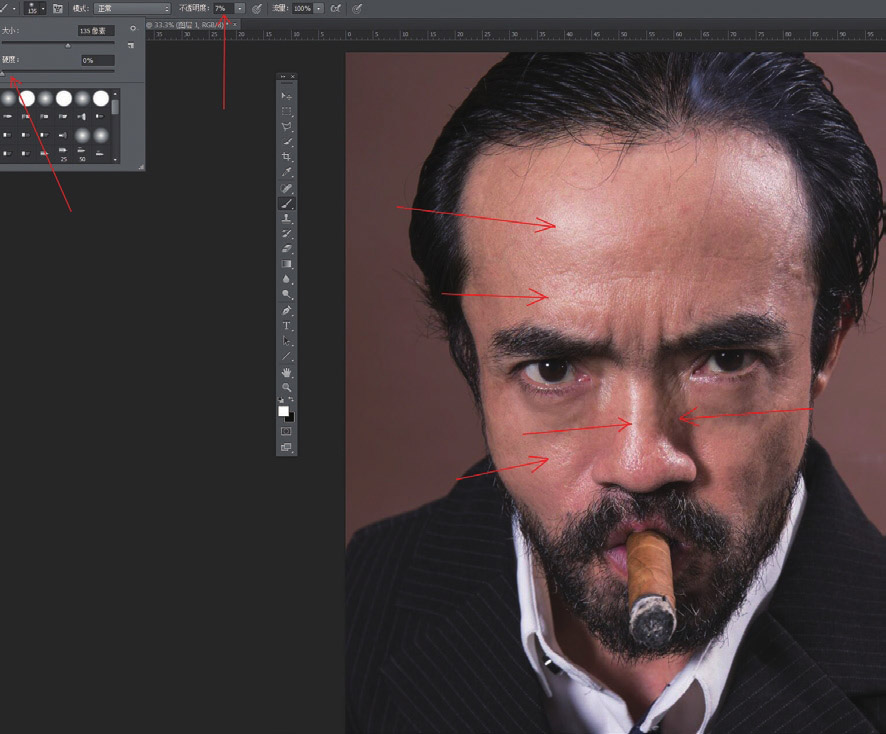Pick the Eyedropper tool

(287, 172)
